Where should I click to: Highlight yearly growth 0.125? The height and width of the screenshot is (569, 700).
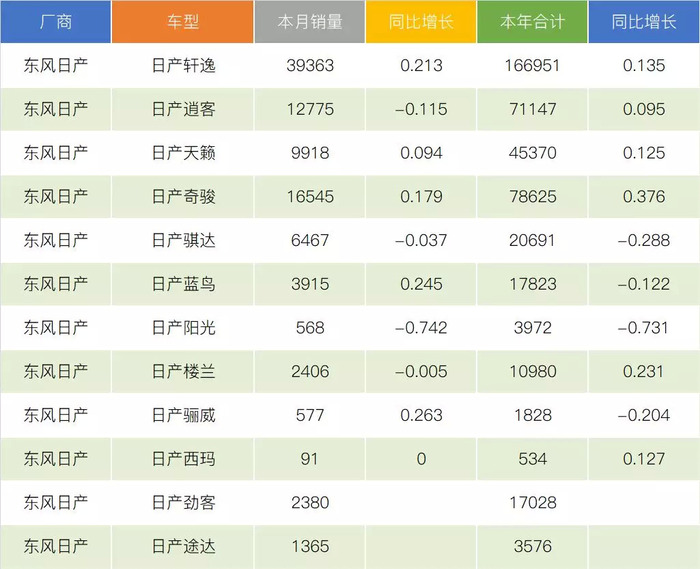pyautogui.click(x=644, y=153)
